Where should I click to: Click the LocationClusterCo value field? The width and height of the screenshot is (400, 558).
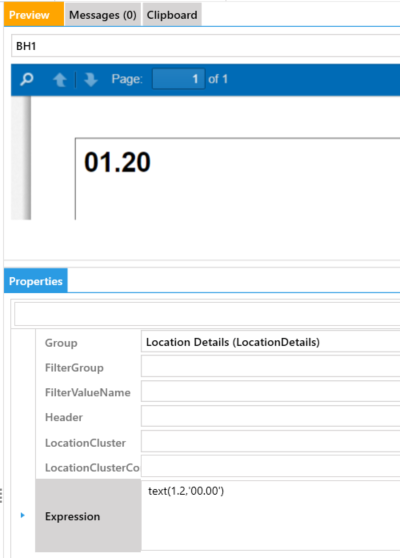click(270, 466)
